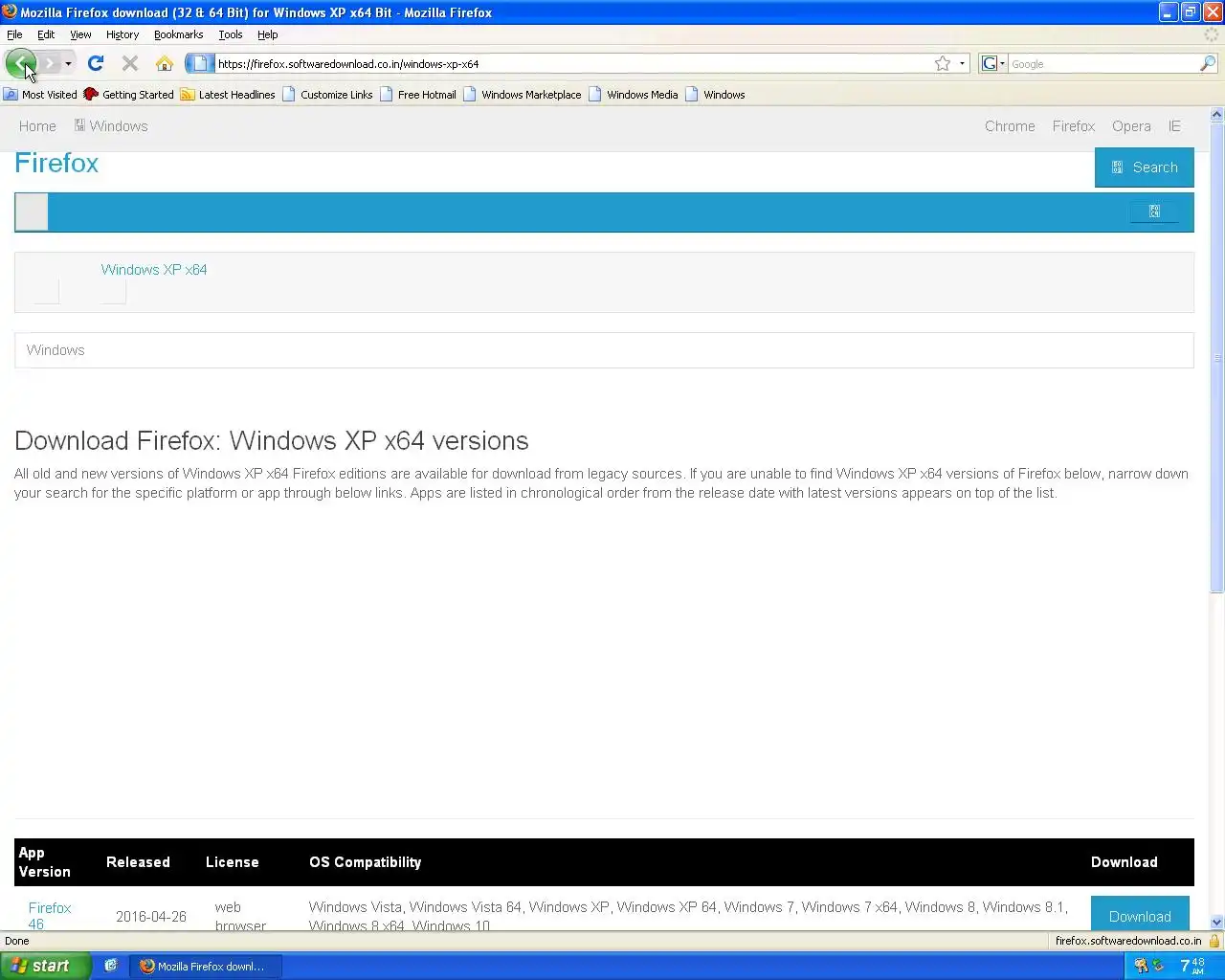Screen dimensions: 1225x980
Task: Click the OS Compatibility column header
Action: click(365, 862)
